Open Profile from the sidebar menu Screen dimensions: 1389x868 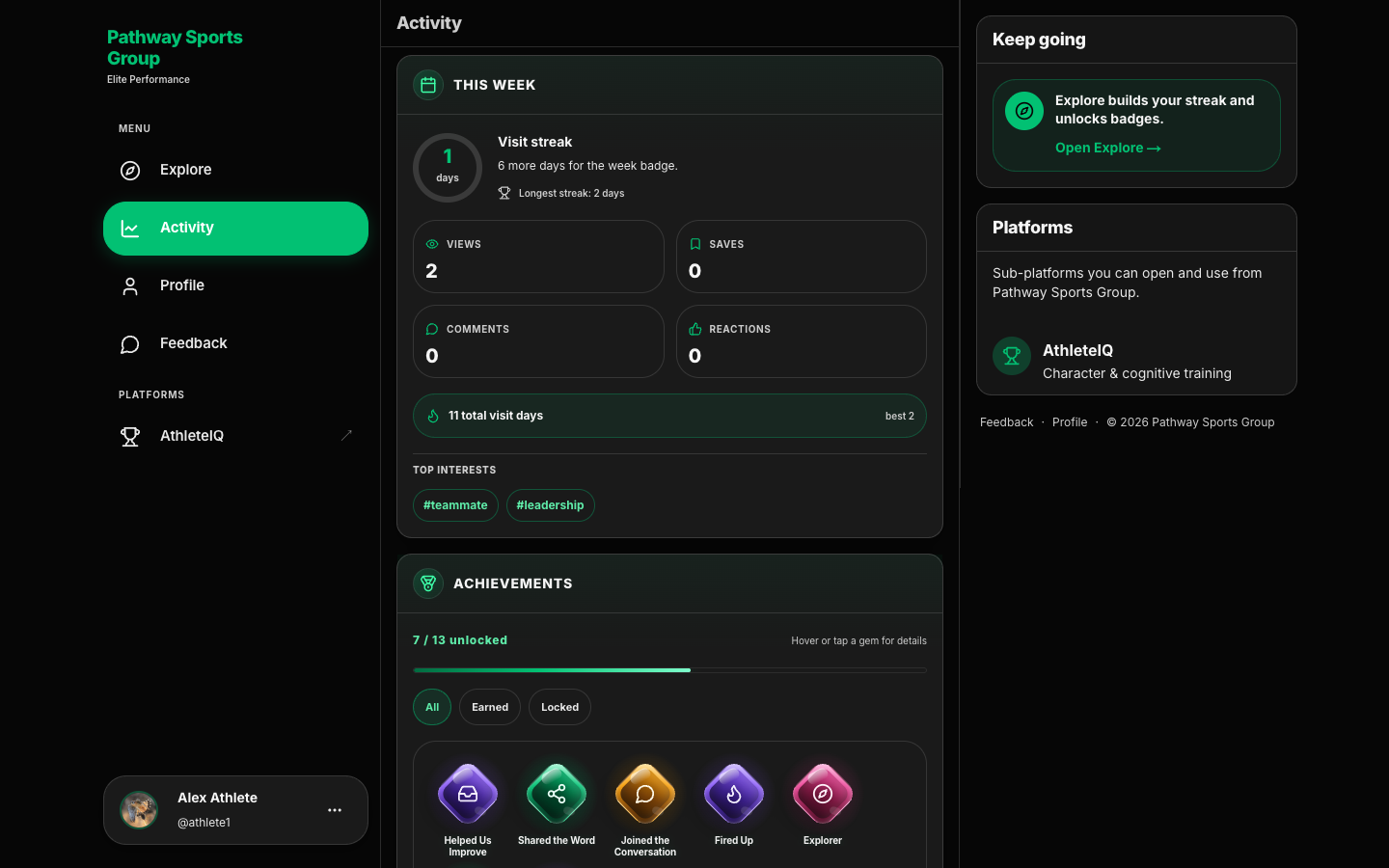[235, 286]
